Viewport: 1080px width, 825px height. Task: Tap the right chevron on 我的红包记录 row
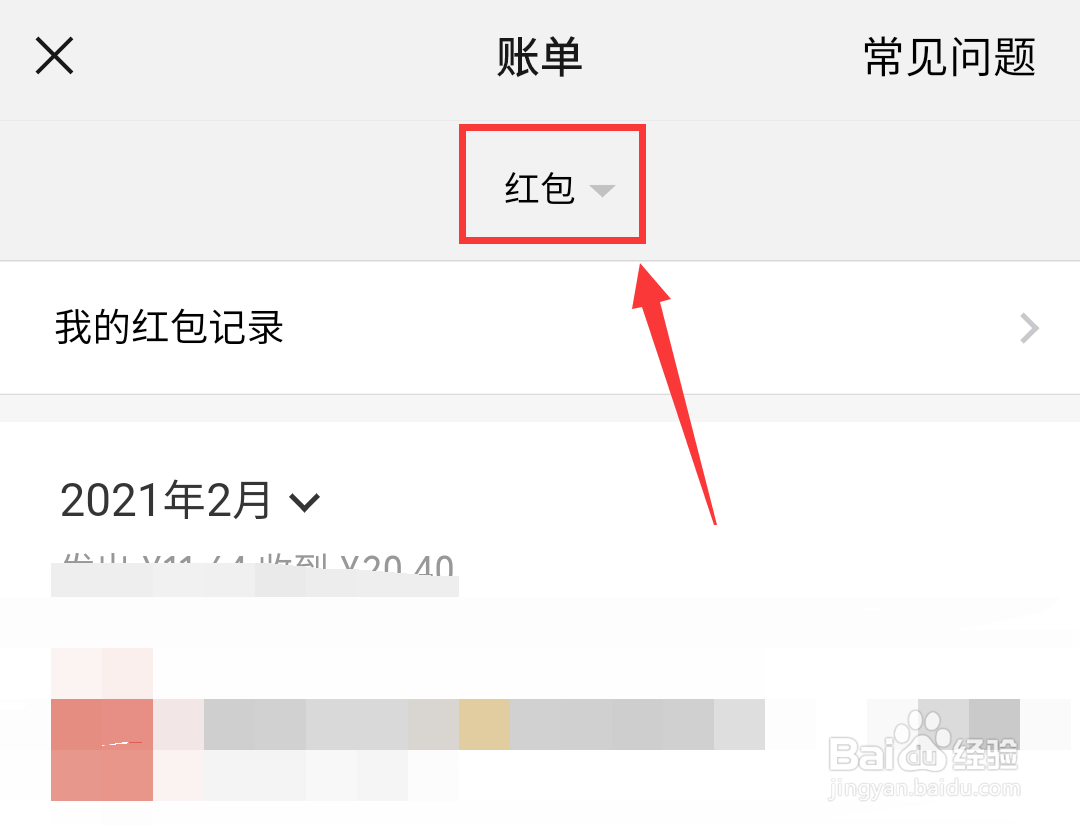(1029, 328)
